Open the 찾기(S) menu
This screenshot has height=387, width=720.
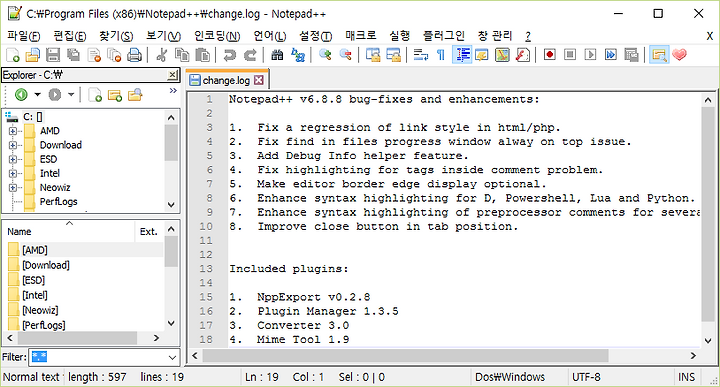116,36
